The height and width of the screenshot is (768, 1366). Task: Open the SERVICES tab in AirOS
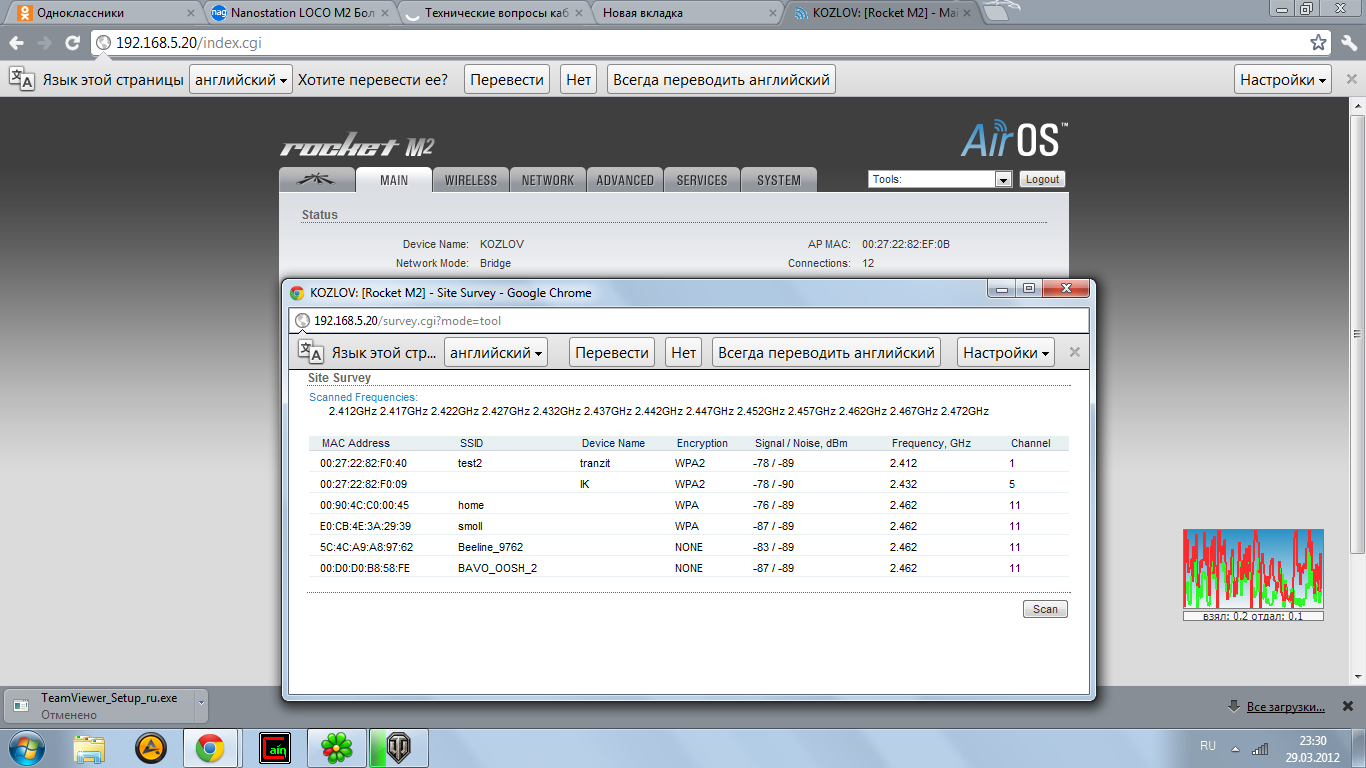point(702,180)
